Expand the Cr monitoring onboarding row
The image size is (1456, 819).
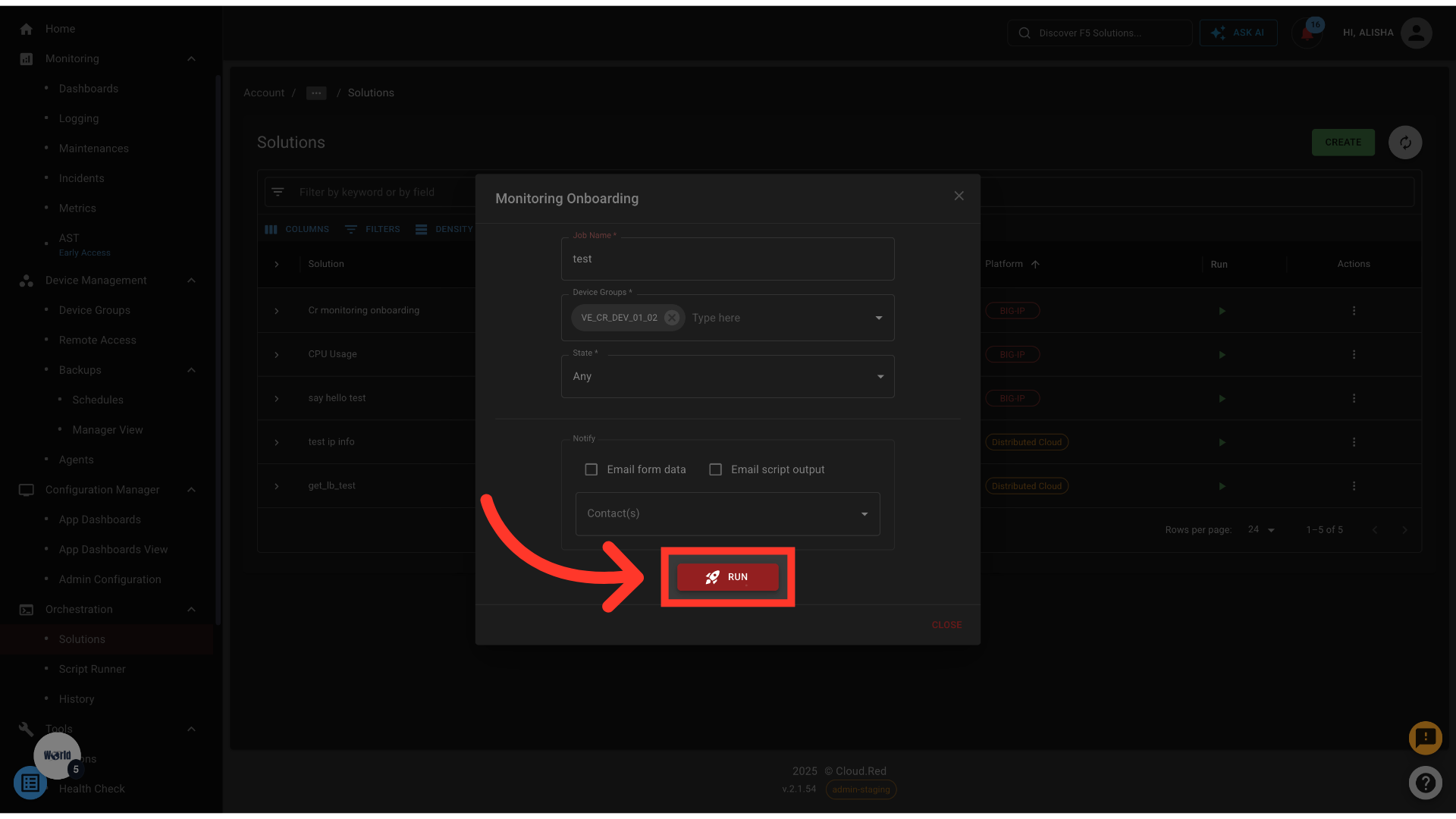(x=277, y=311)
